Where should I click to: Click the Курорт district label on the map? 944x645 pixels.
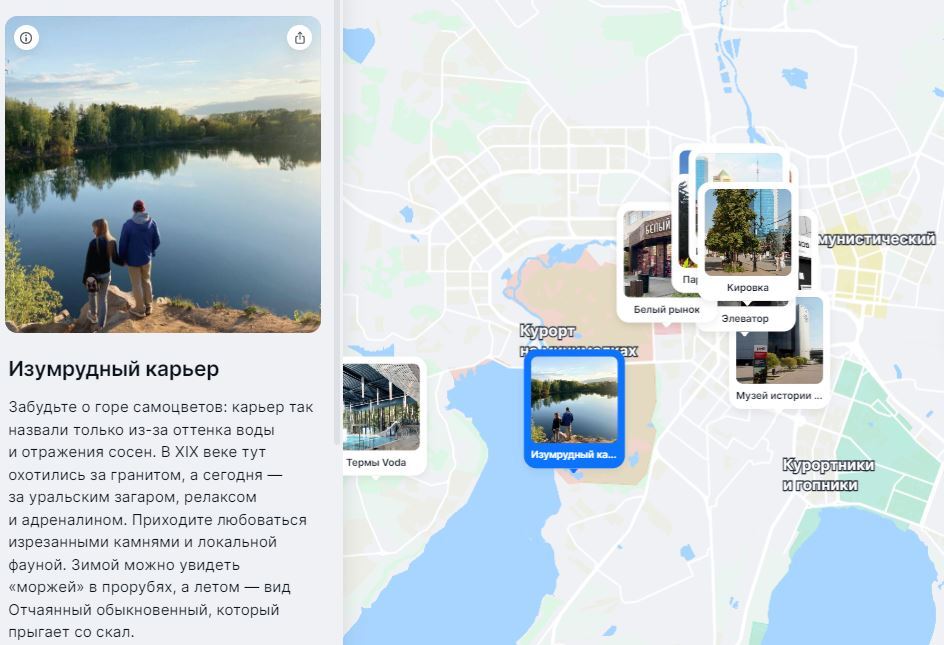pos(547,332)
